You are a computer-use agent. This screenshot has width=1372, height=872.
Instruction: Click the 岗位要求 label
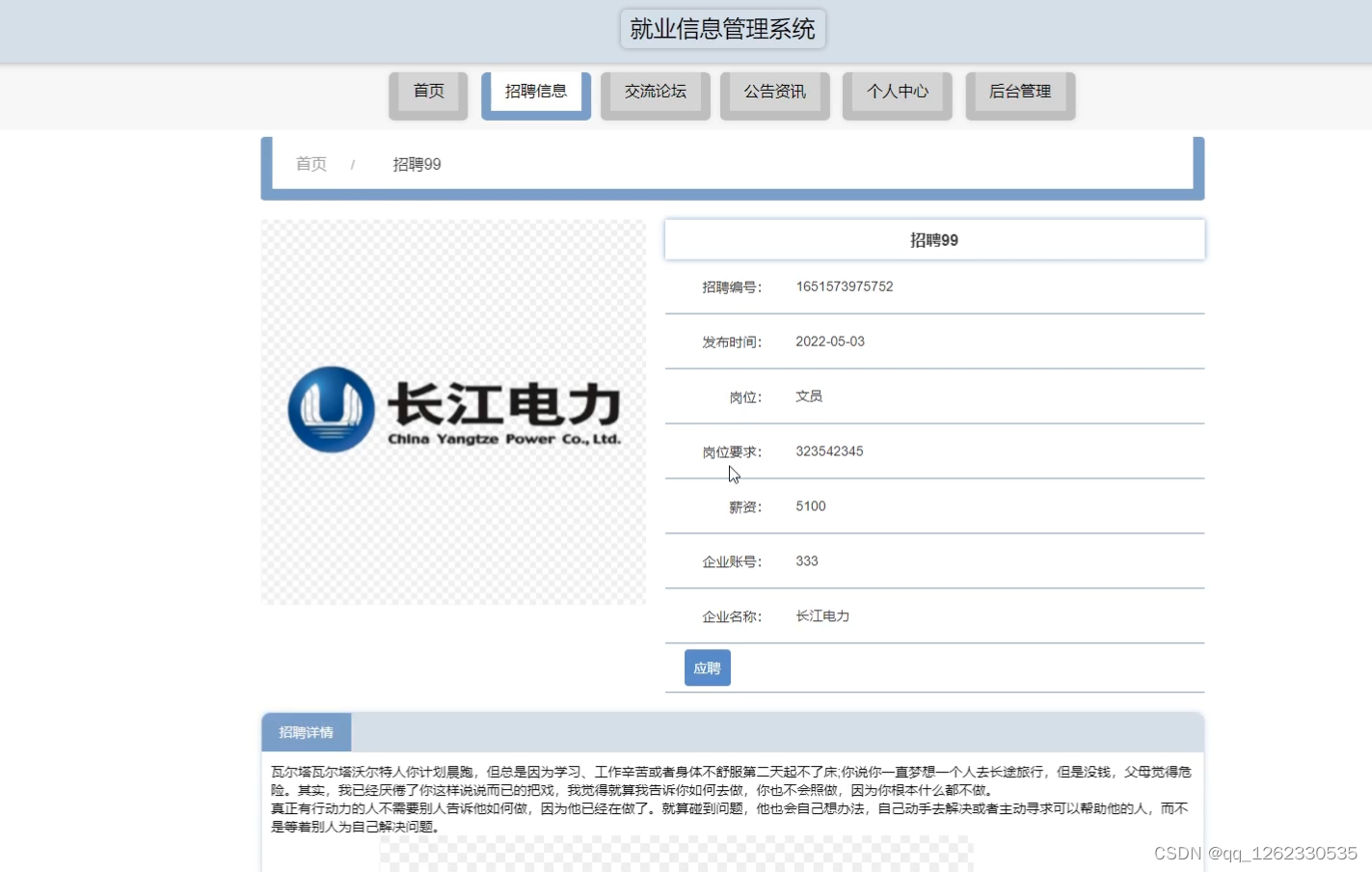tap(732, 452)
